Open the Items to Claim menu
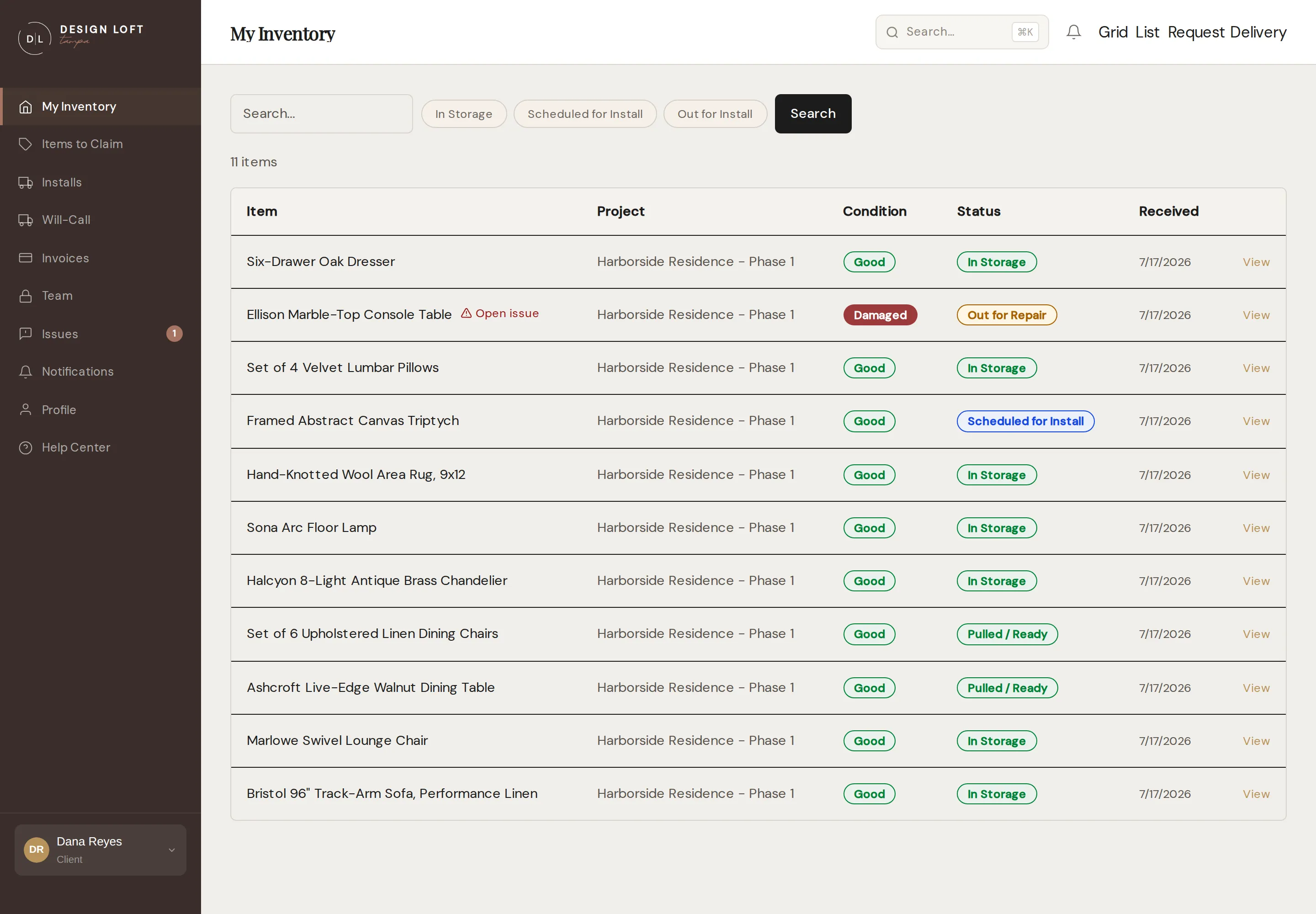 coord(101,144)
